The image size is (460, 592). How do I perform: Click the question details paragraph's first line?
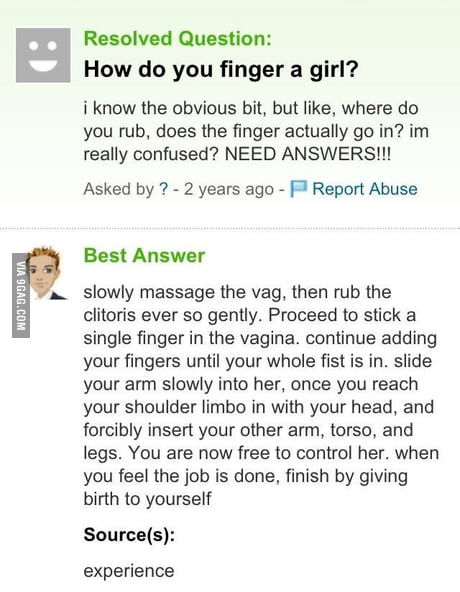coord(251,108)
